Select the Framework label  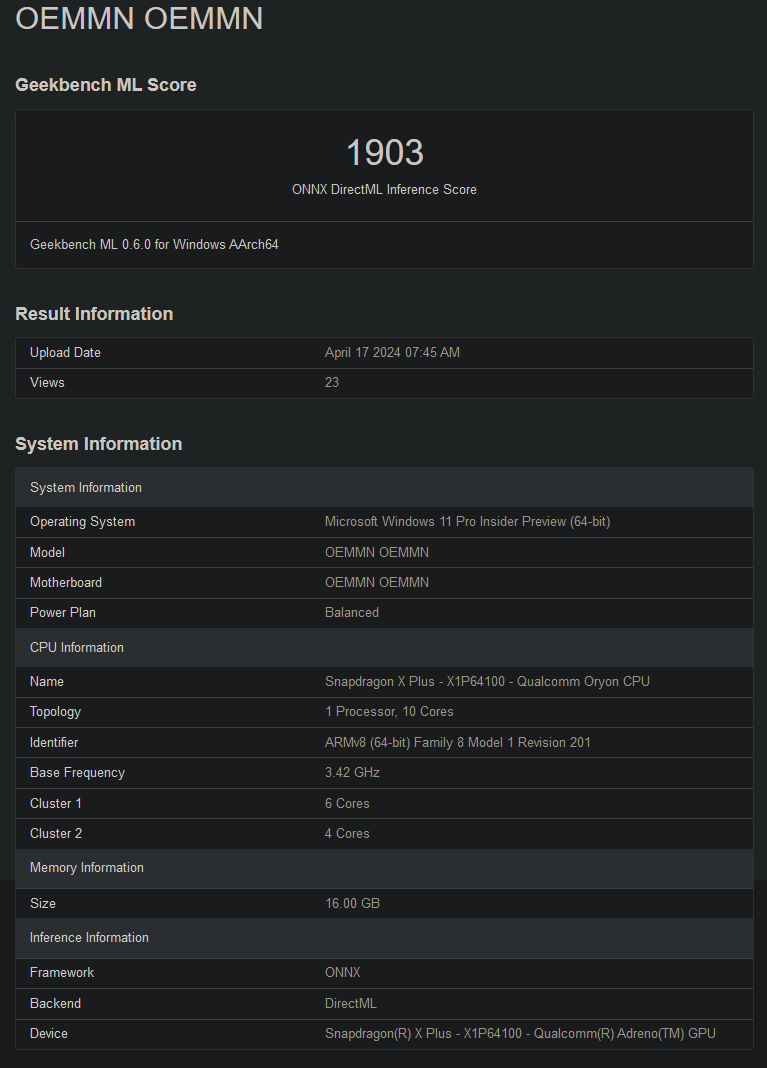click(x=62, y=973)
